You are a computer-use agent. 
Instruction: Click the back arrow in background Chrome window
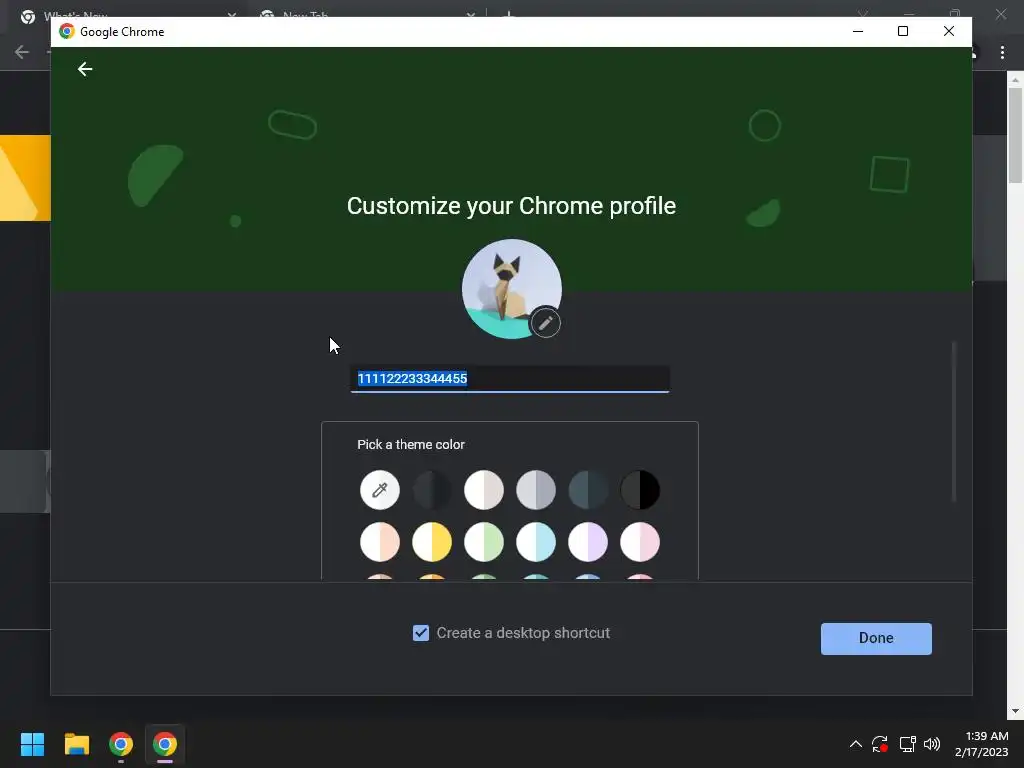(22, 52)
